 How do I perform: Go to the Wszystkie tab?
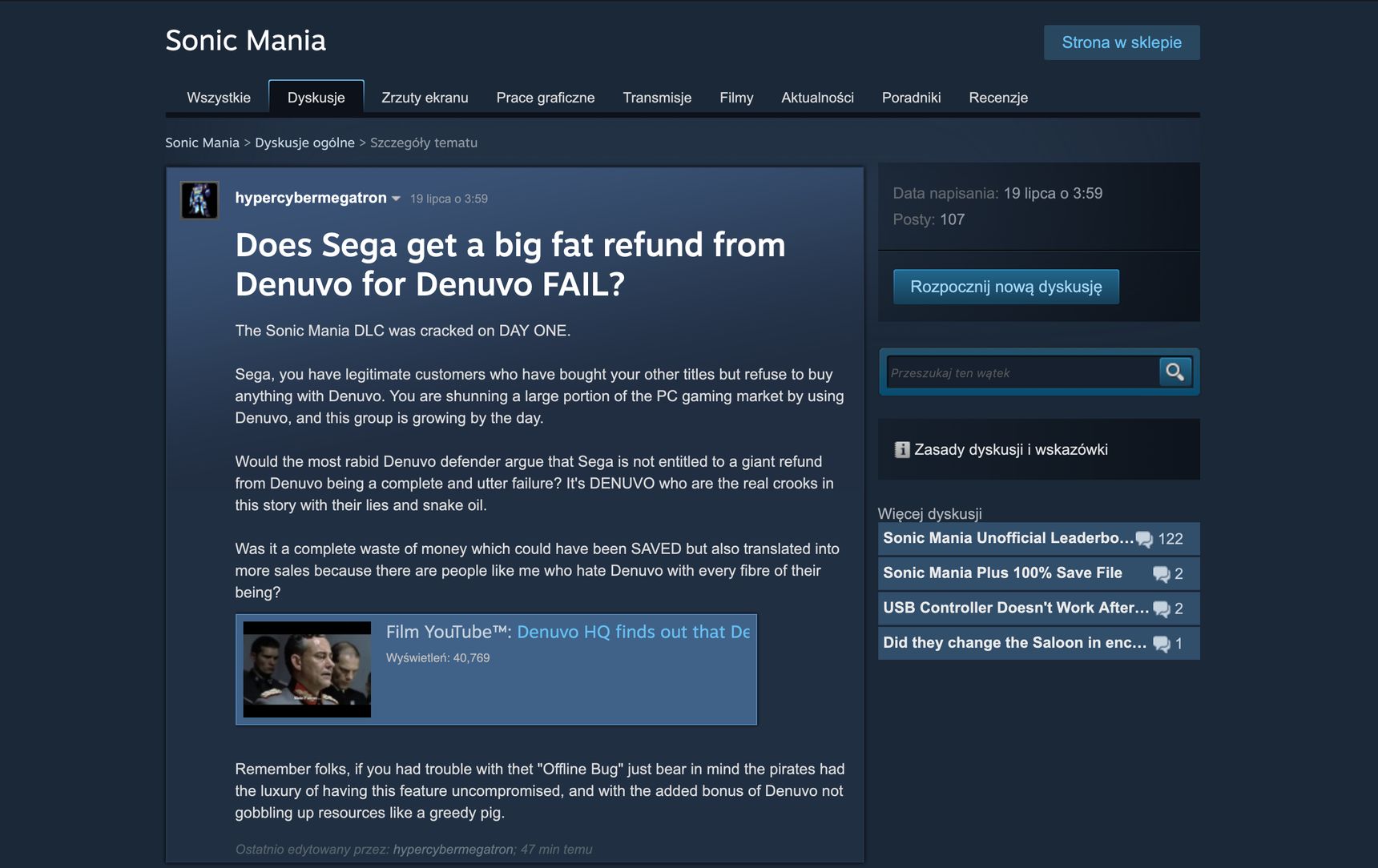click(219, 98)
